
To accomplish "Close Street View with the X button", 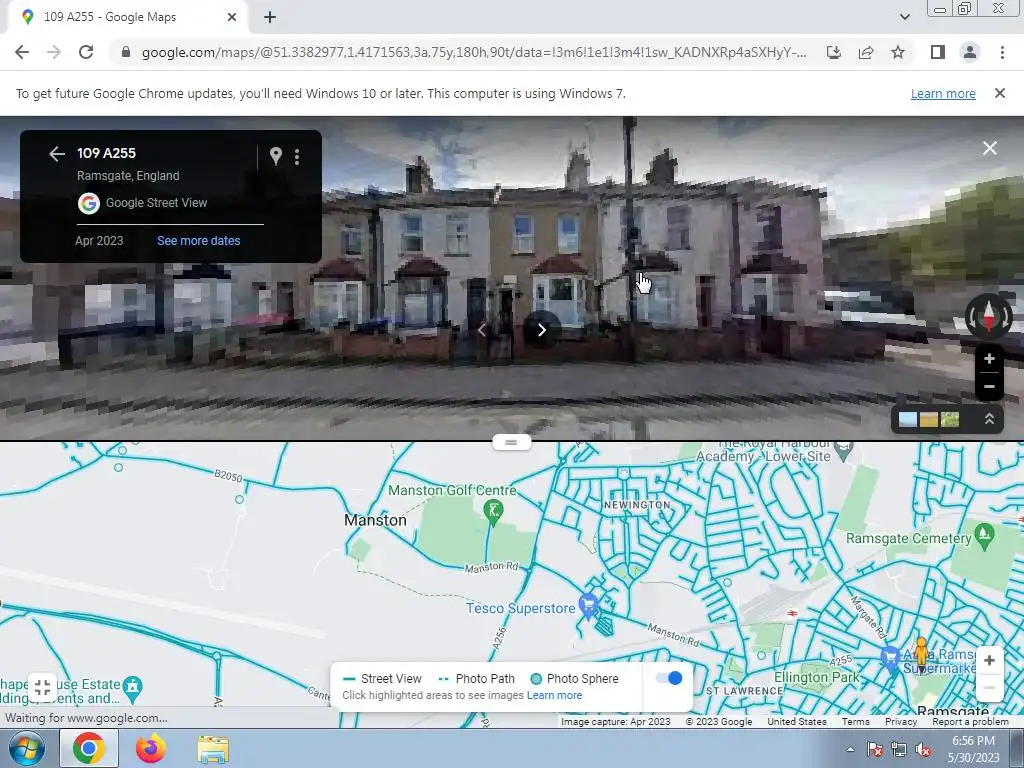I will [990, 148].
